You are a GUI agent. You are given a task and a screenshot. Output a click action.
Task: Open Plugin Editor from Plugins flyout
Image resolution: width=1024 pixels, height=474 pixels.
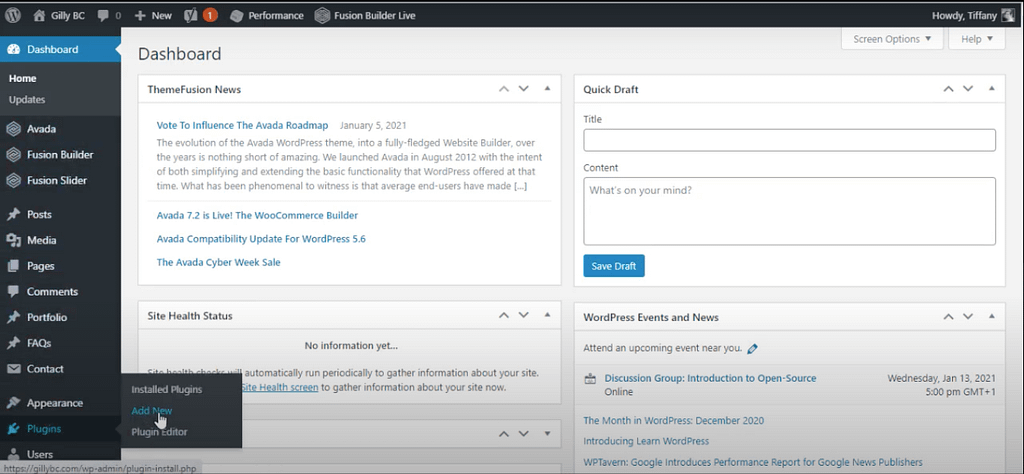159,432
